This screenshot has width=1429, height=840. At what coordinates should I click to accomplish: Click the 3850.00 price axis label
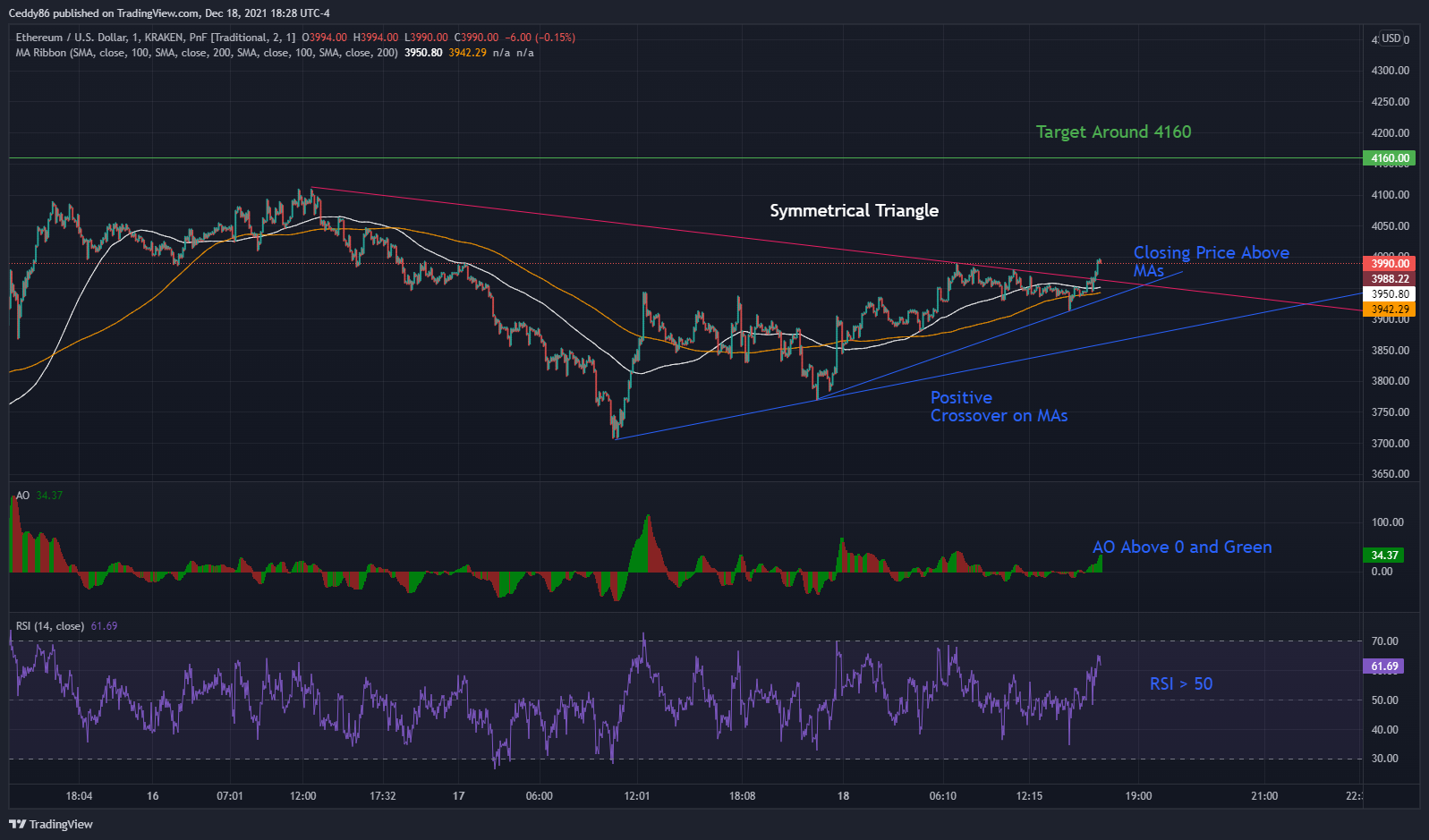pyautogui.click(x=1391, y=351)
